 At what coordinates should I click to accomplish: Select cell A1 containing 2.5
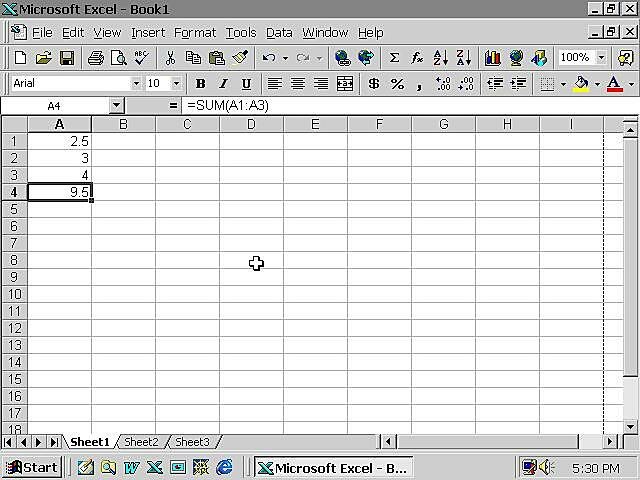(60, 141)
